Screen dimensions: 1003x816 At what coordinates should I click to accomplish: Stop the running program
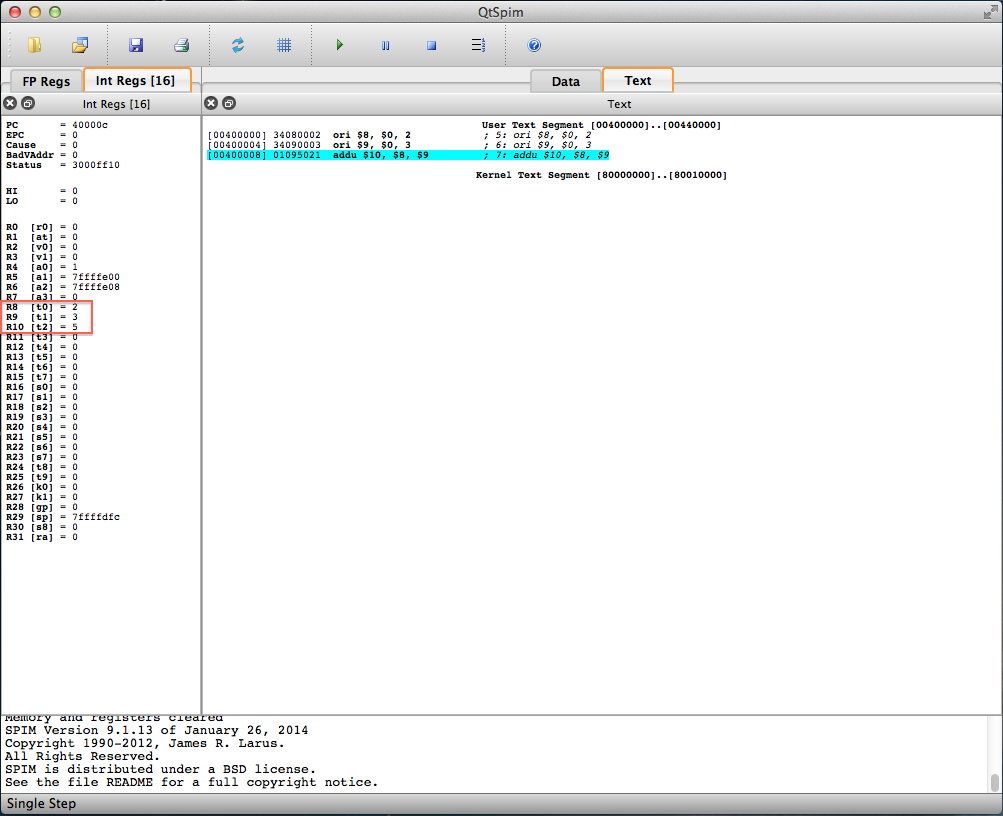(432, 45)
